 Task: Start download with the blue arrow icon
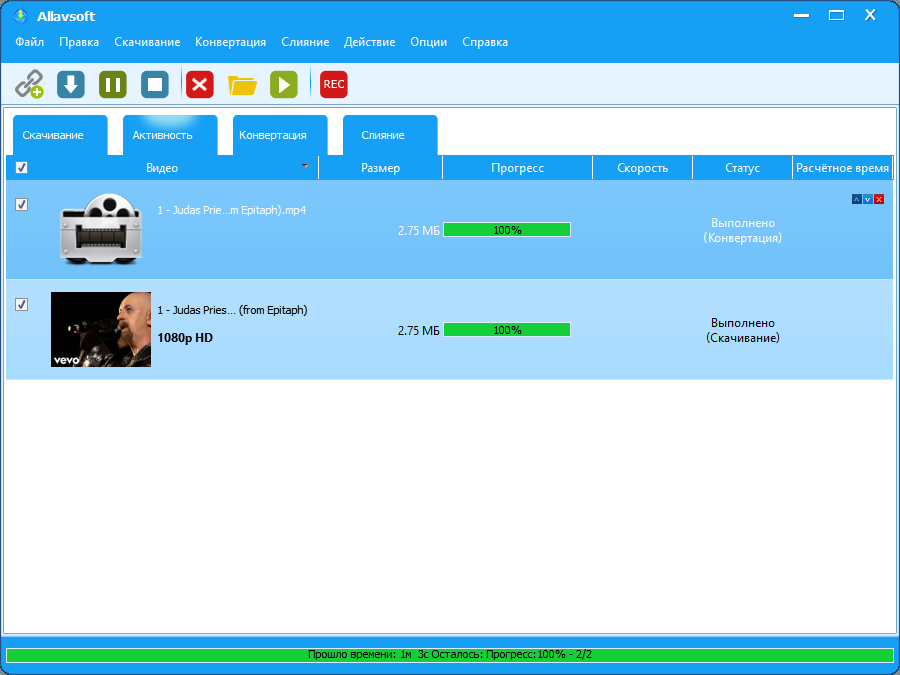(71, 84)
